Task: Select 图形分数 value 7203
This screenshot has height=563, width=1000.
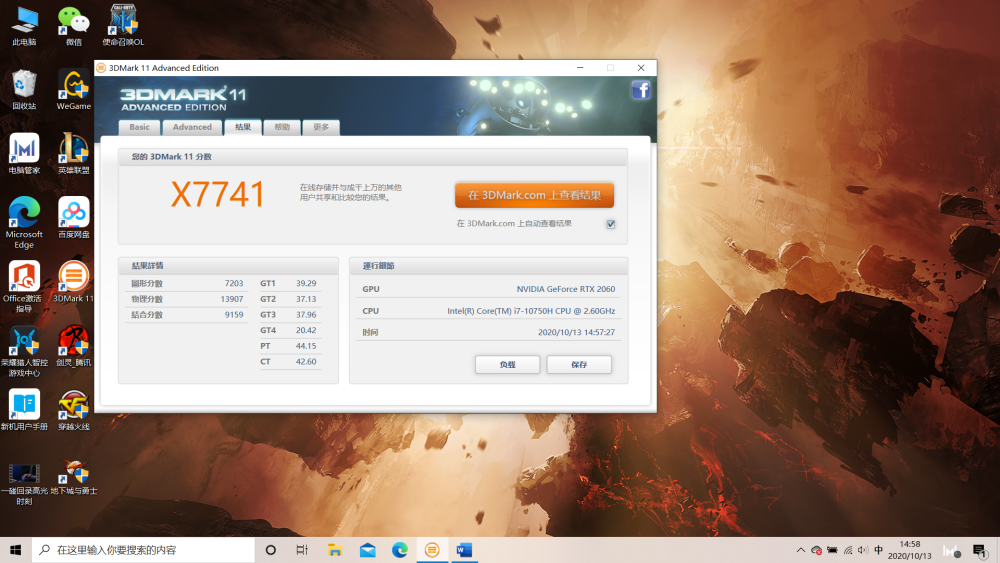Action: (233, 283)
